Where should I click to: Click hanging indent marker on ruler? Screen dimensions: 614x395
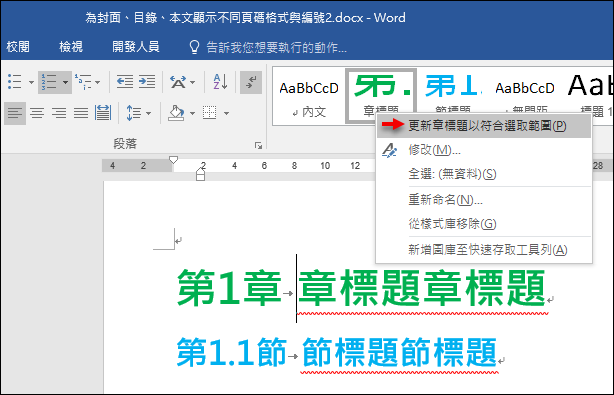tap(200, 171)
